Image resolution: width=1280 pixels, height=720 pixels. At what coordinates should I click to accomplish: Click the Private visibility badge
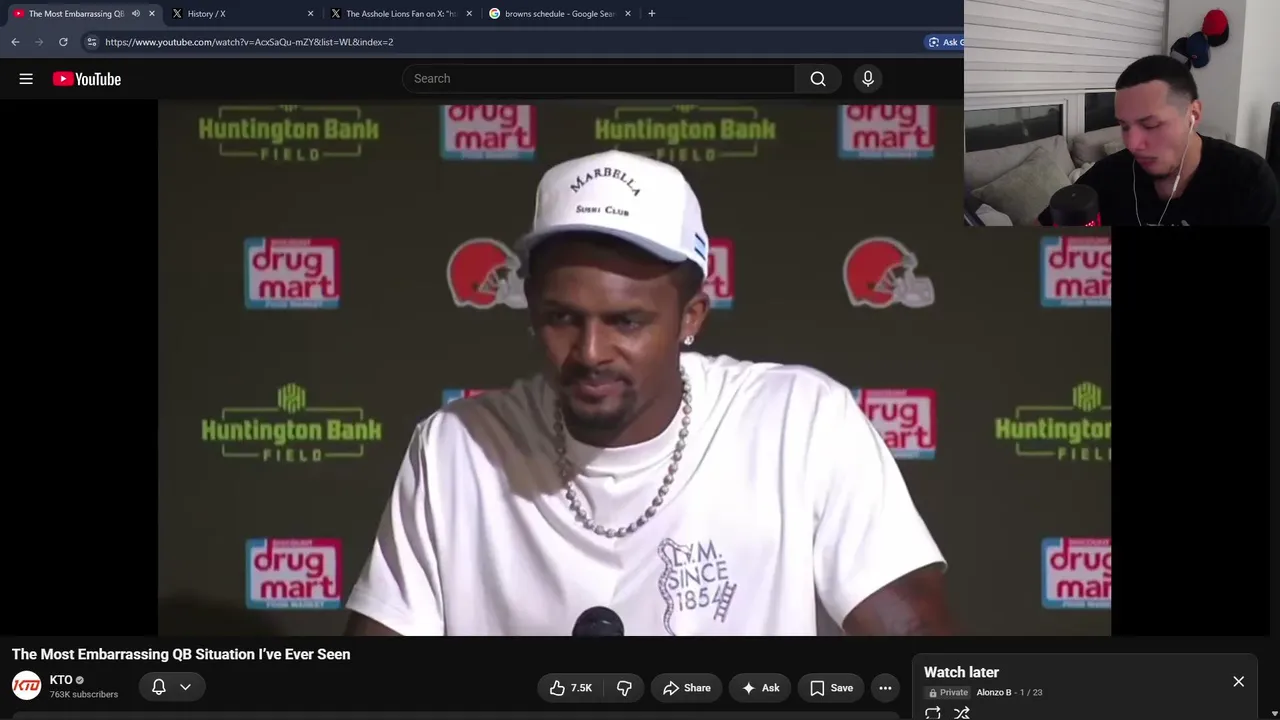point(948,692)
